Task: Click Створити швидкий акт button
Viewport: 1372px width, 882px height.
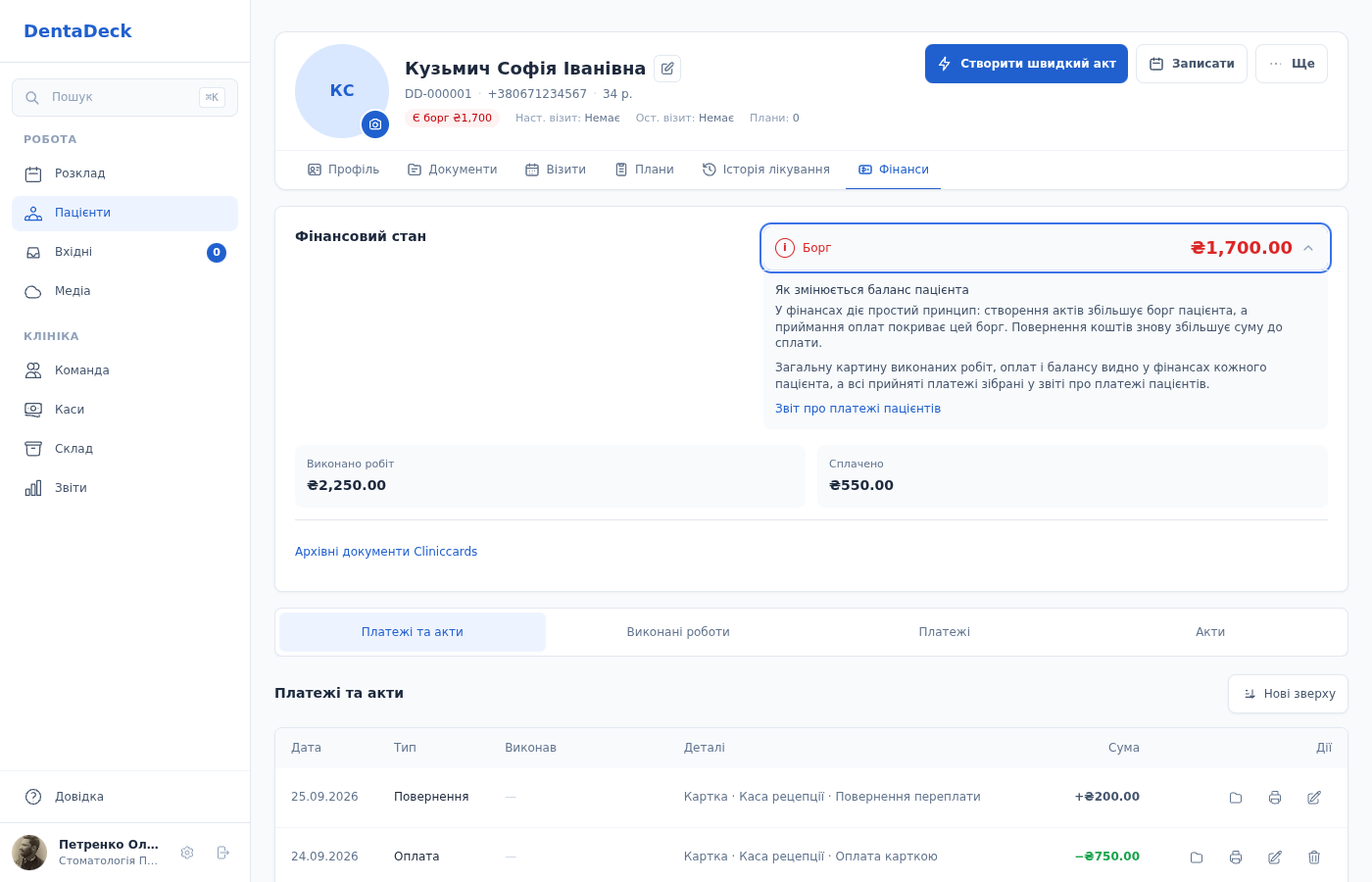Action: pos(1026,64)
